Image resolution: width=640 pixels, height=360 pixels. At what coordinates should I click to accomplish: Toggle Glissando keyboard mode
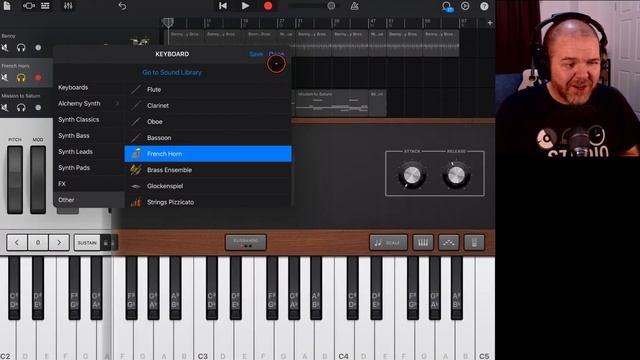pos(246,242)
